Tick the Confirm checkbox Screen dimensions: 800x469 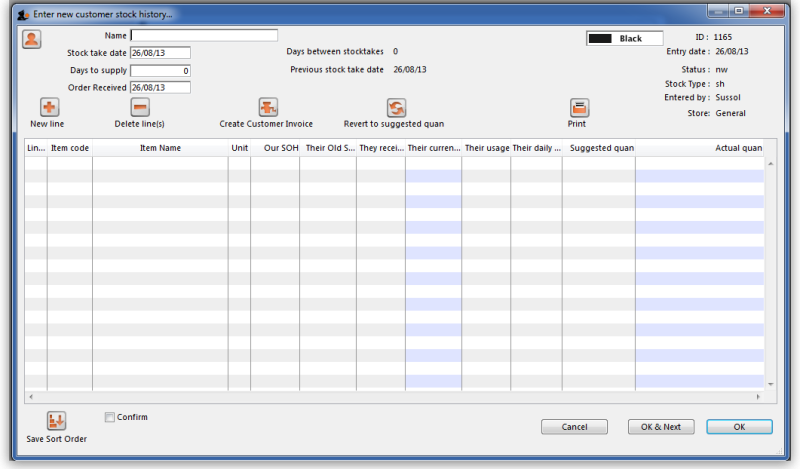click(109, 417)
